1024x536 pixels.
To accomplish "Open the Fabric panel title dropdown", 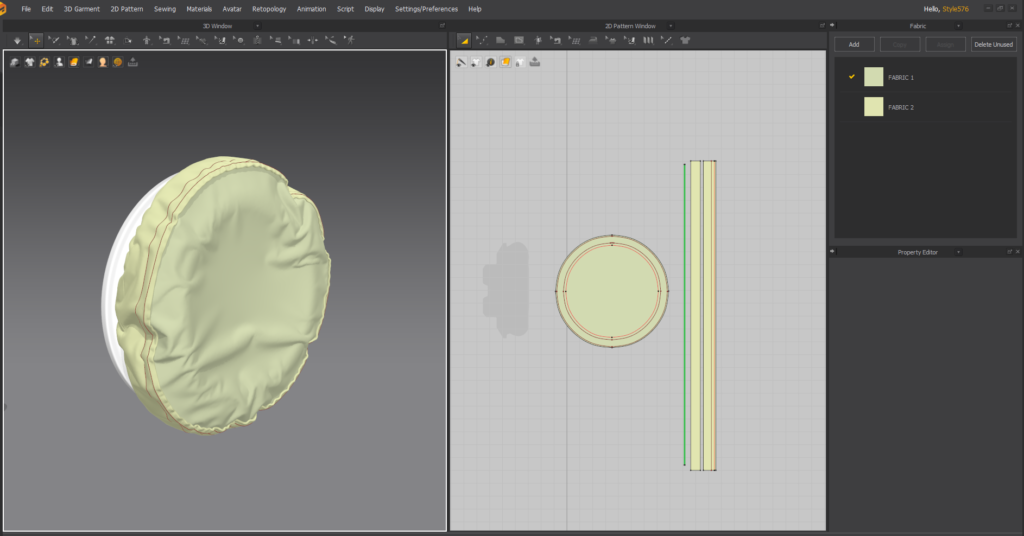I will (959, 26).
